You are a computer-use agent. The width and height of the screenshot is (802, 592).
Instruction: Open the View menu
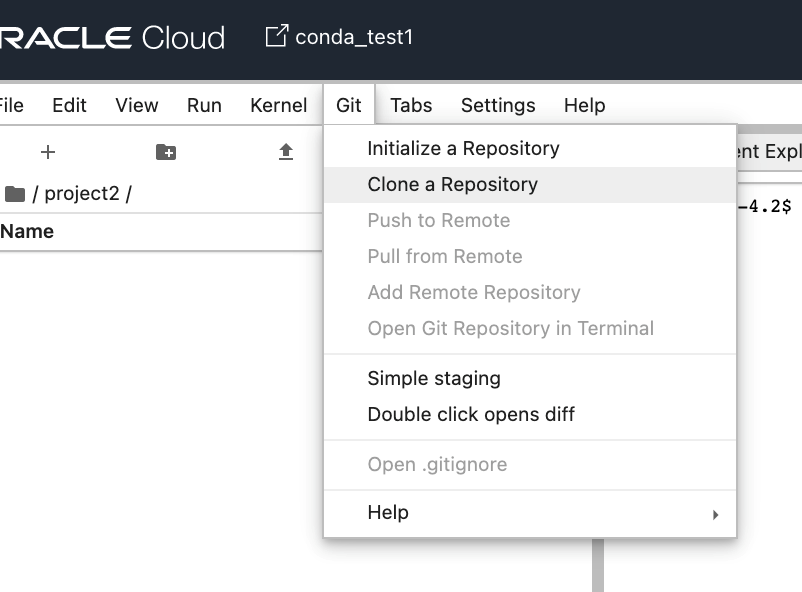point(137,105)
